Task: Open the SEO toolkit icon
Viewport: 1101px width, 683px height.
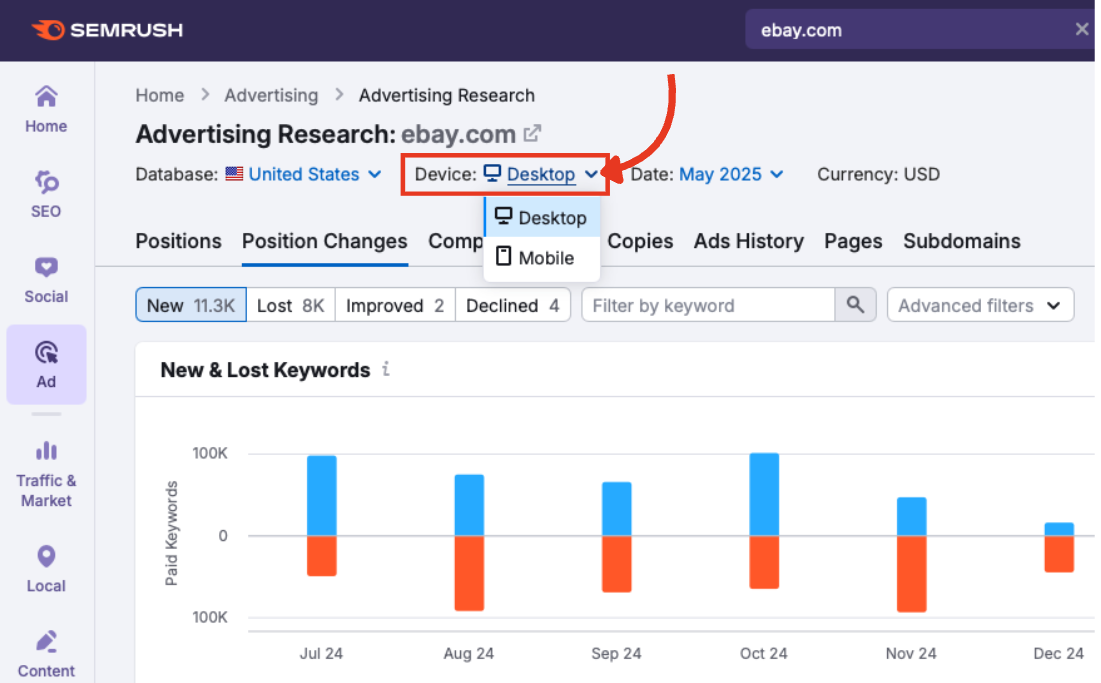Action: pos(46,194)
